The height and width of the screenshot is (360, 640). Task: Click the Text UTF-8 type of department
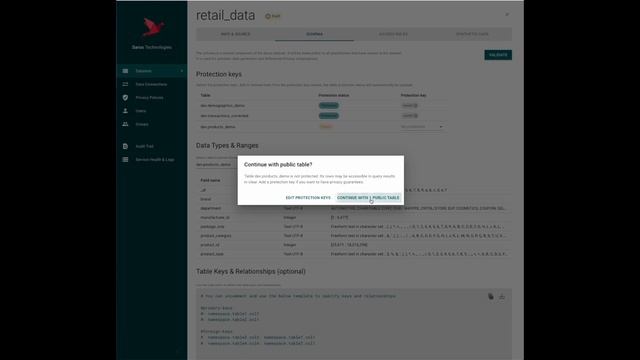pos(293,209)
